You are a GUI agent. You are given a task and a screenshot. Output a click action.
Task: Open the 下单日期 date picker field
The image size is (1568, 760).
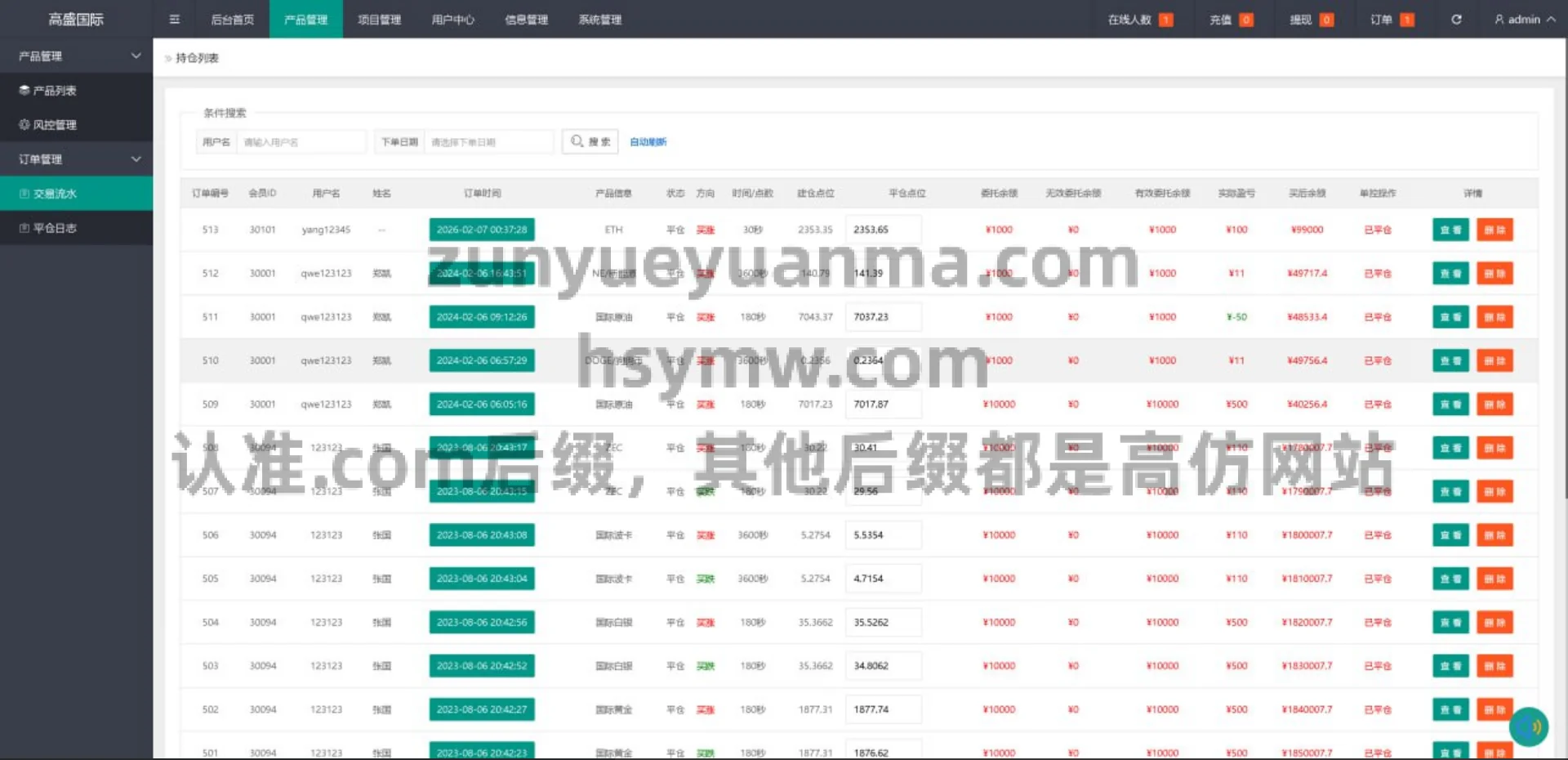click(x=488, y=142)
